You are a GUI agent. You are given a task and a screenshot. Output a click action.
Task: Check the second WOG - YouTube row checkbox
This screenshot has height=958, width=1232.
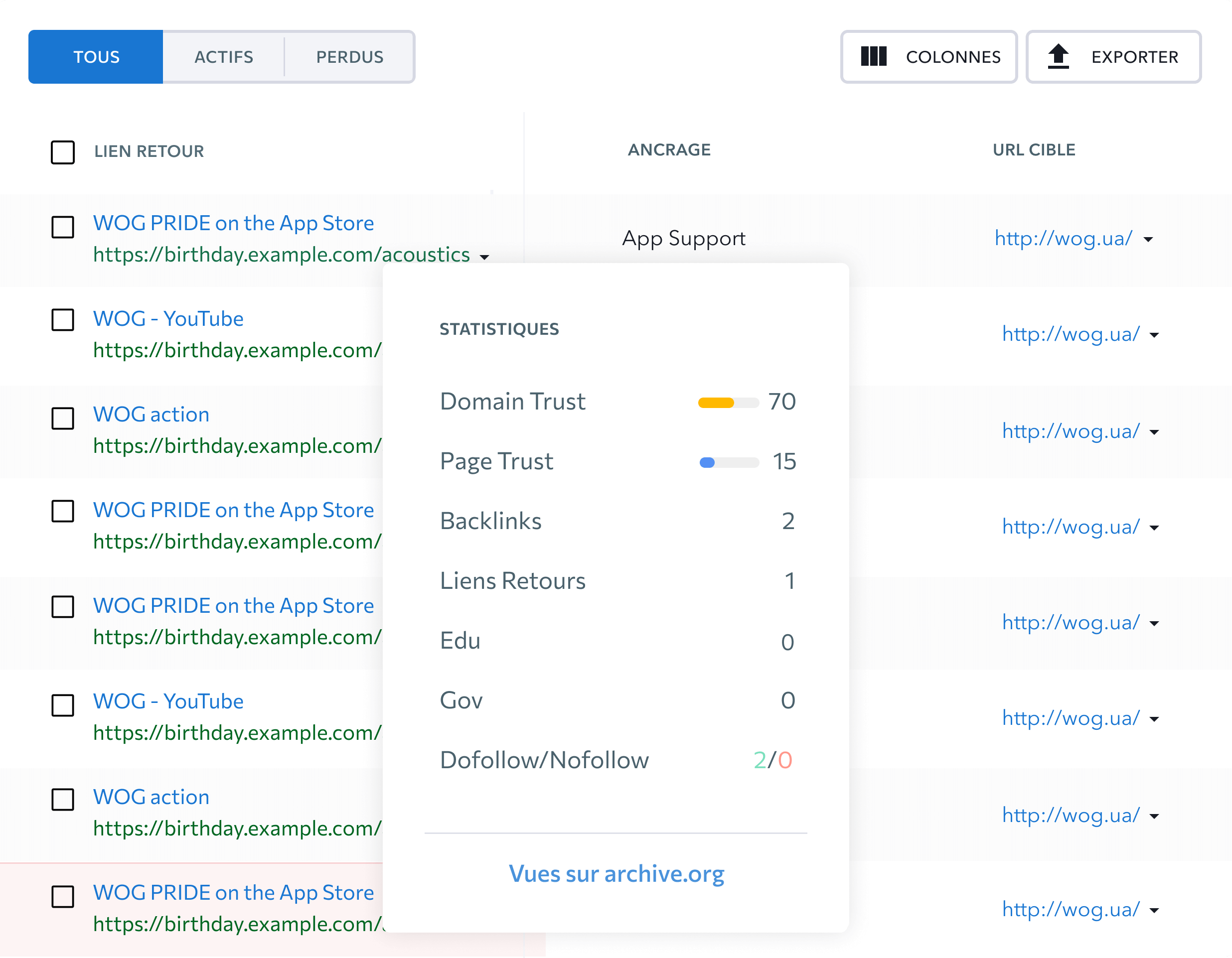click(x=63, y=705)
